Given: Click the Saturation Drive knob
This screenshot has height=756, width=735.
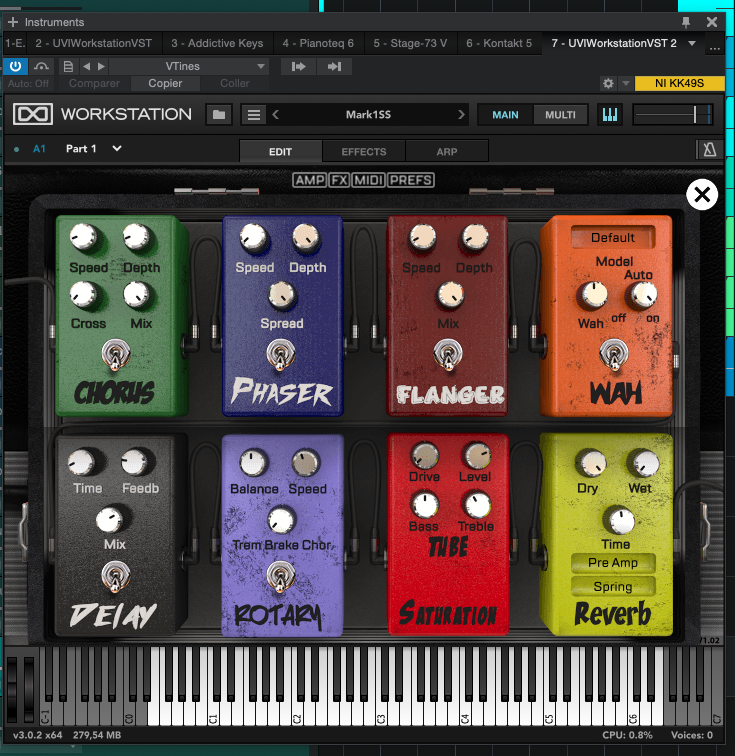Looking at the screenshot, I should [x=424, y=455].
